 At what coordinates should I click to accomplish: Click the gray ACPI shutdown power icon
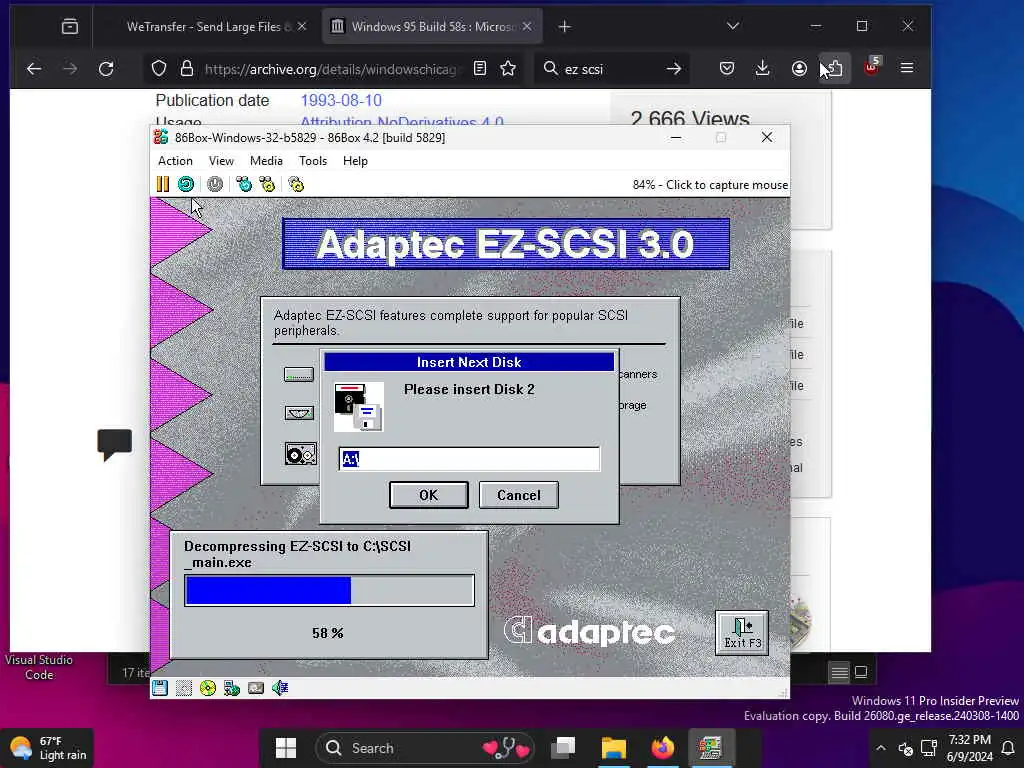[x=215, y=185]
